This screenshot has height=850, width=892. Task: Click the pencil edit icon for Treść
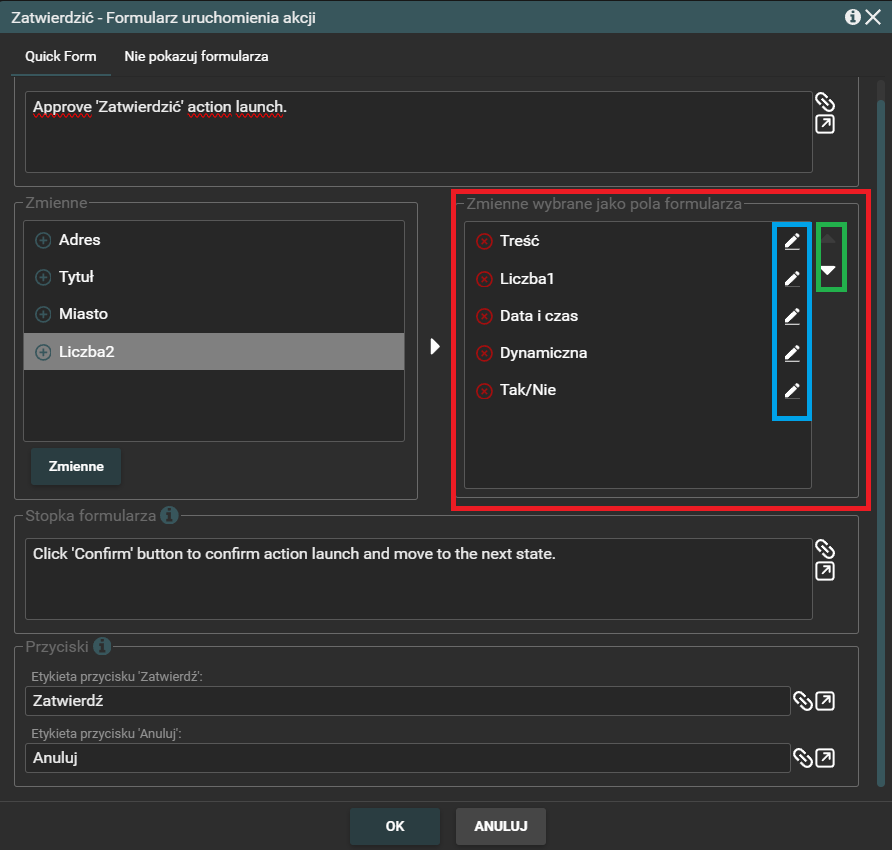click(792, 241)
